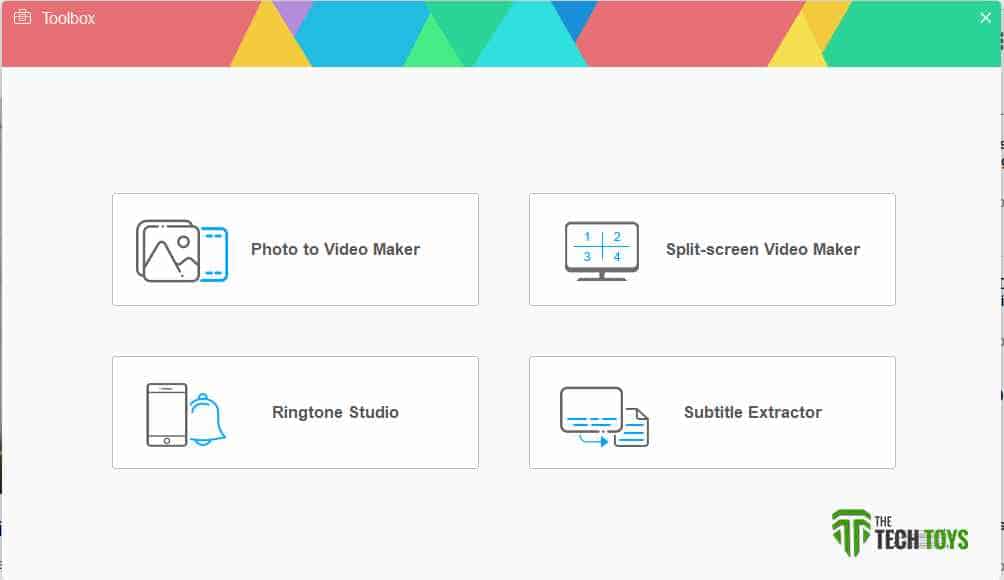Click the Split-screen Video Maker card
This screenshot has height=580, width=1004.
(x=711, y=249)
